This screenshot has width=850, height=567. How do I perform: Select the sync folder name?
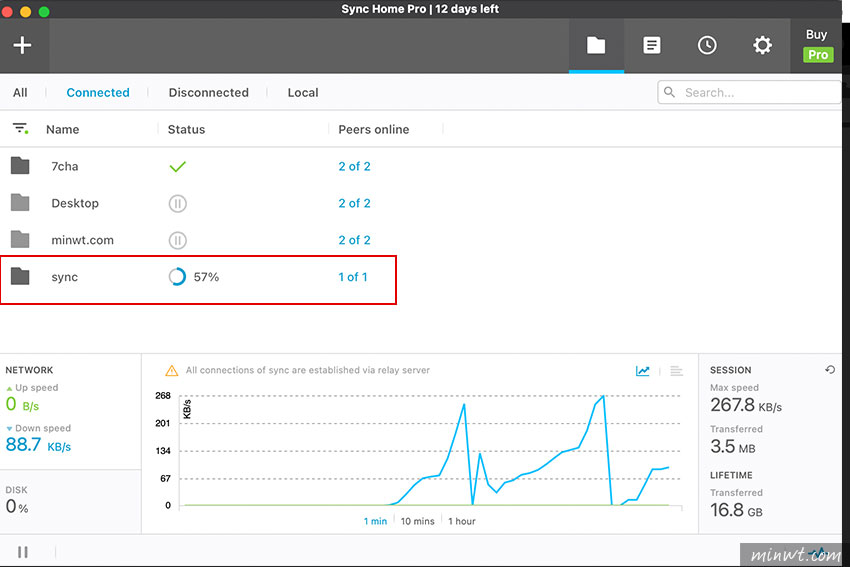(x=65, y=277)
